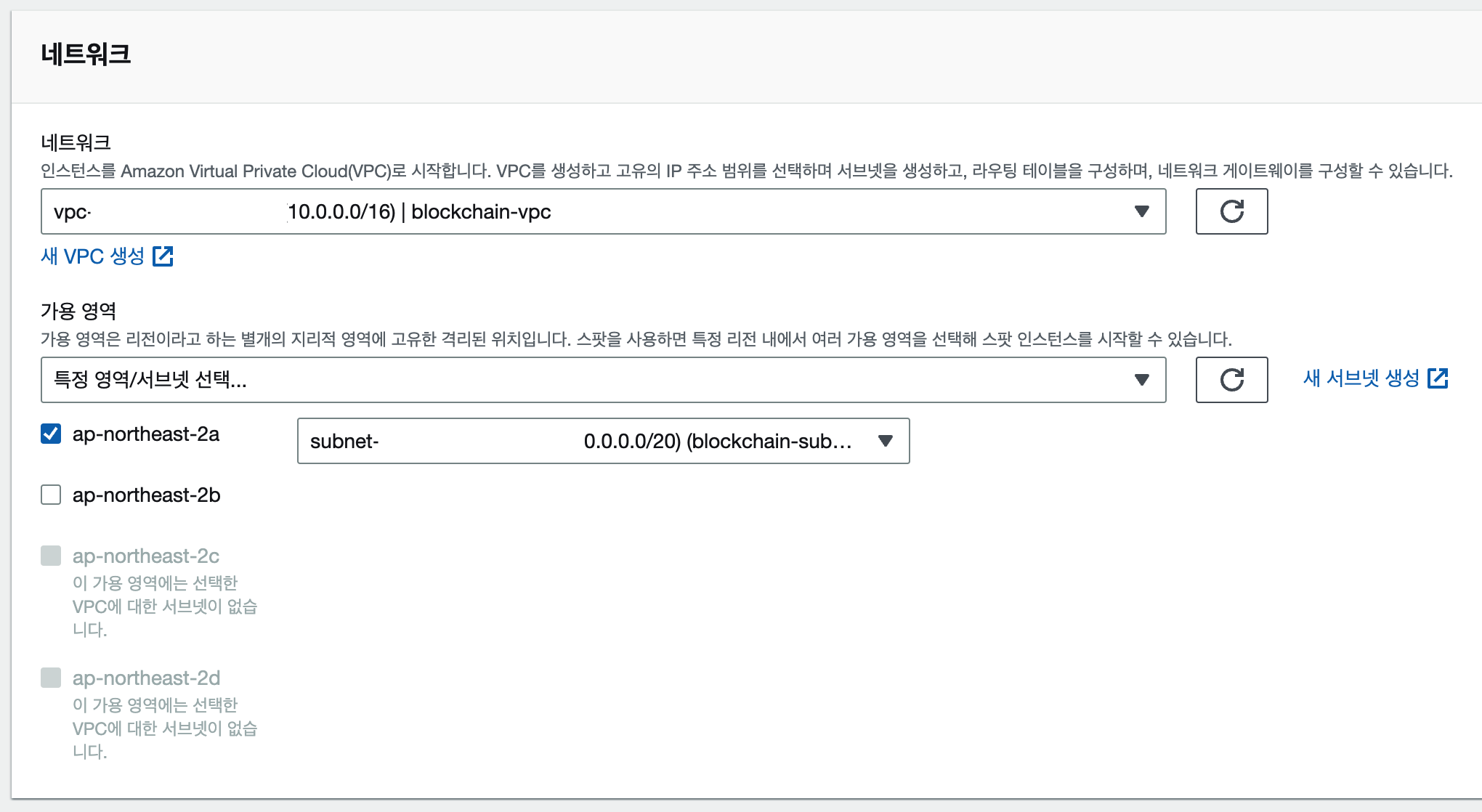Click the disabled ap-northeast-2c checkbox

51,556
